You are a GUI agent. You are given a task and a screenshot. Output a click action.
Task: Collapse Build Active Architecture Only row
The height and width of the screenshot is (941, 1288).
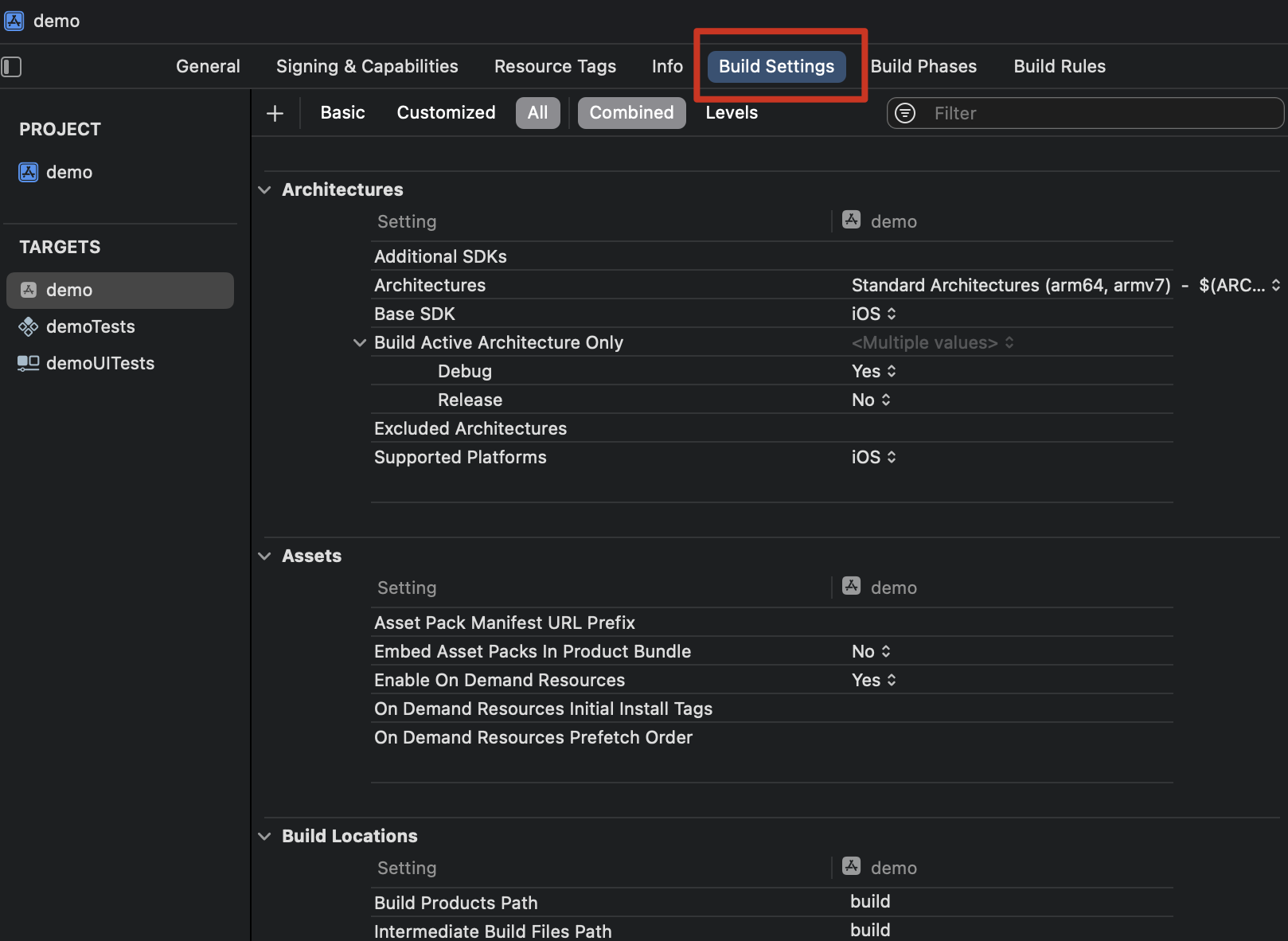(360, 342)
